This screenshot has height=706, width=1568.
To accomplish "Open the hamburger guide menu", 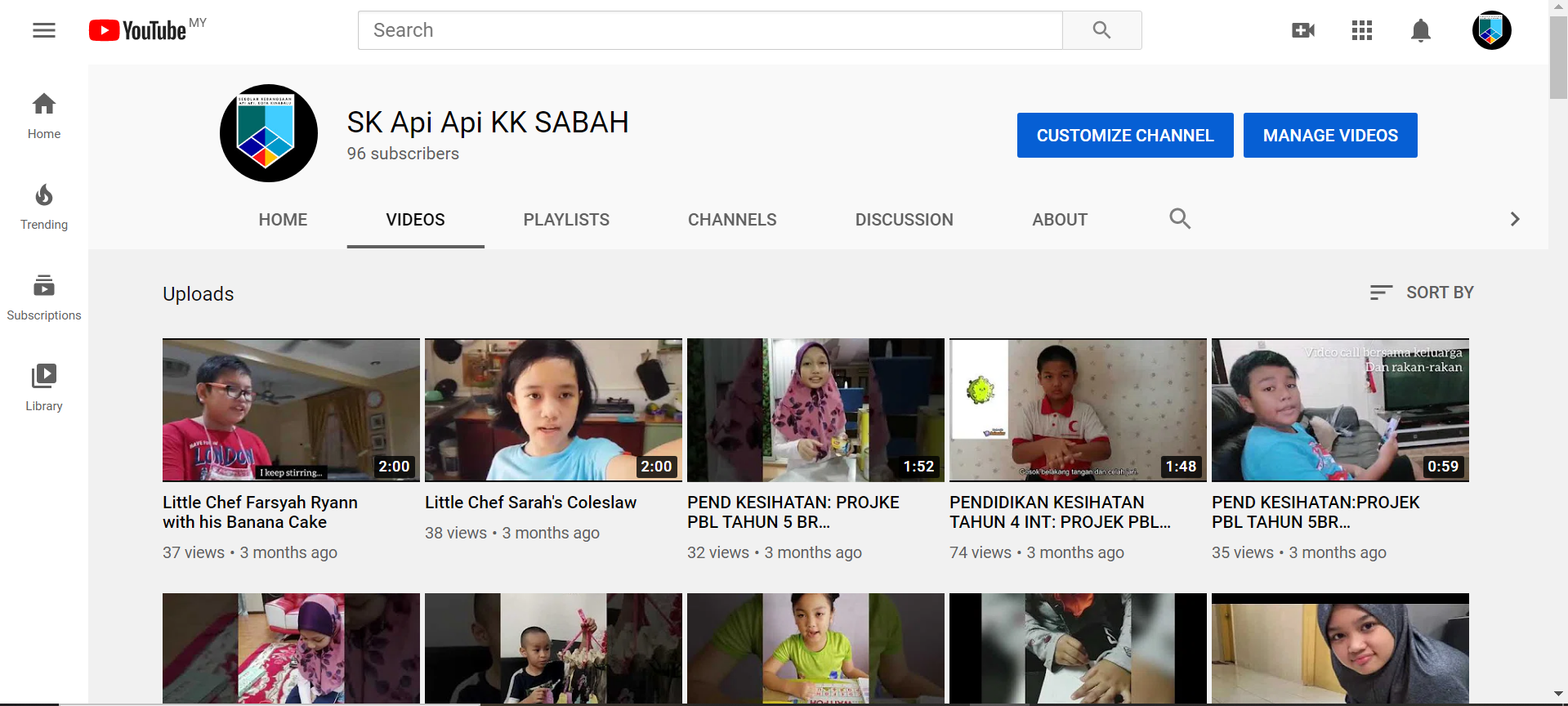I will pos(44,31).
